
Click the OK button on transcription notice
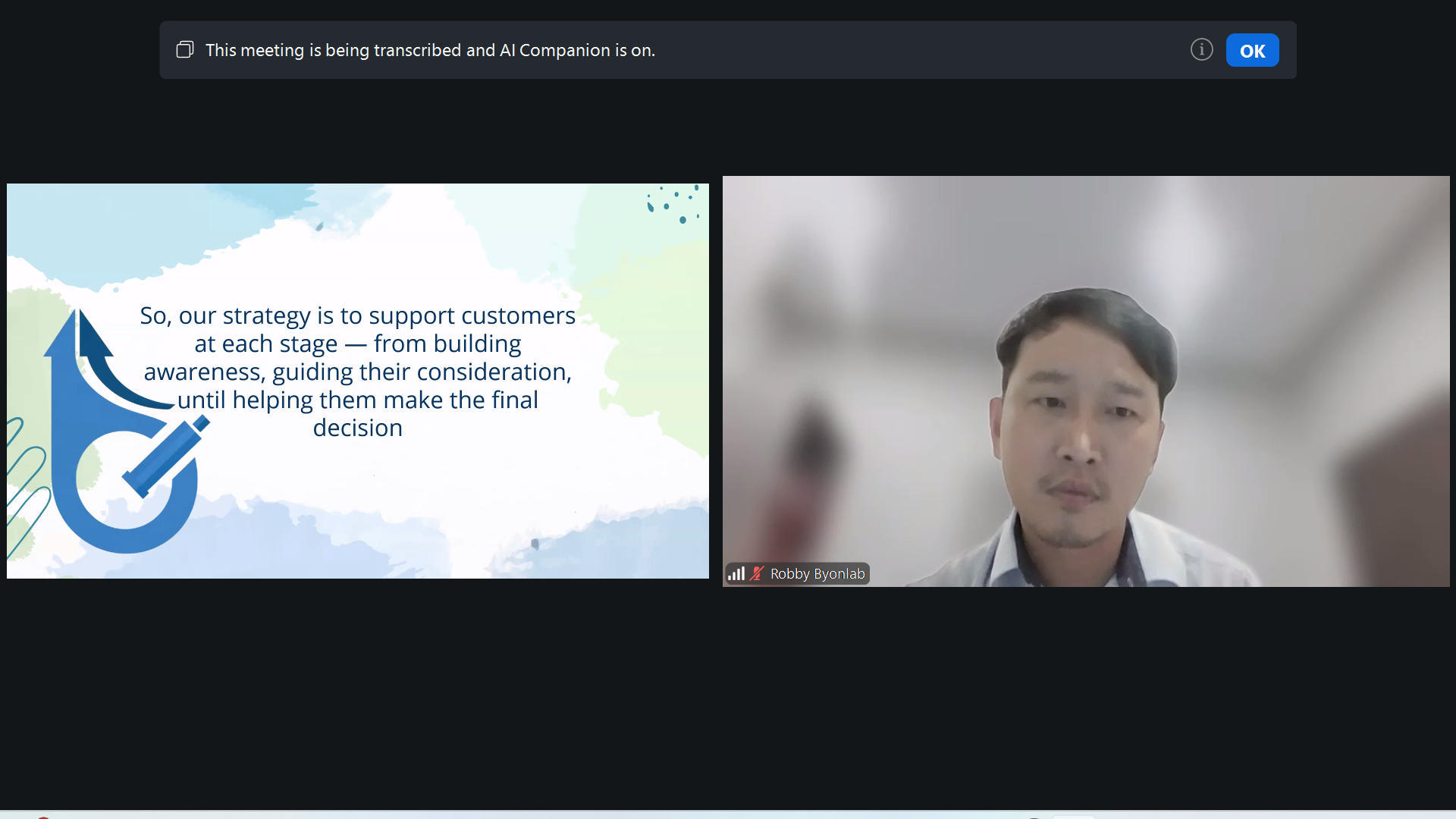pos(1252,50)
